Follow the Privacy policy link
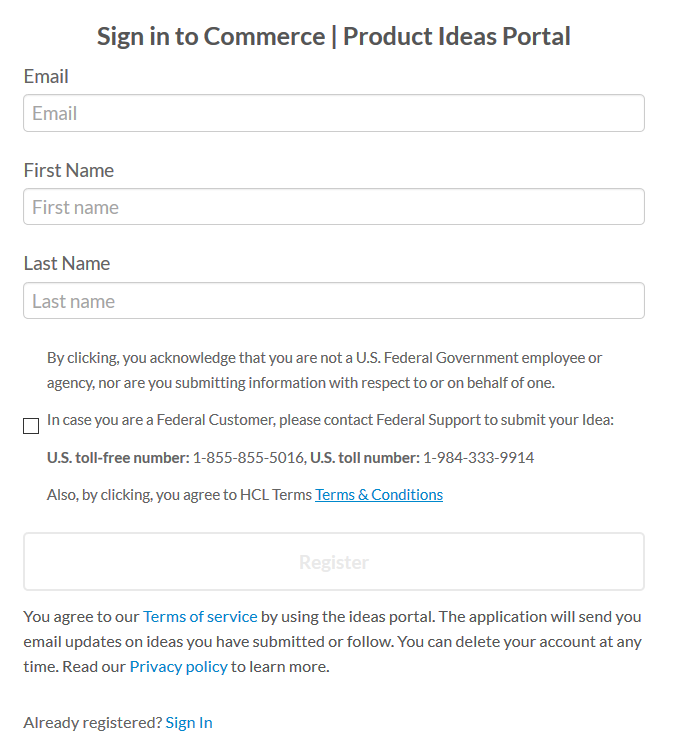The width and height of the screenshot is (678, 747). [178, 666]
